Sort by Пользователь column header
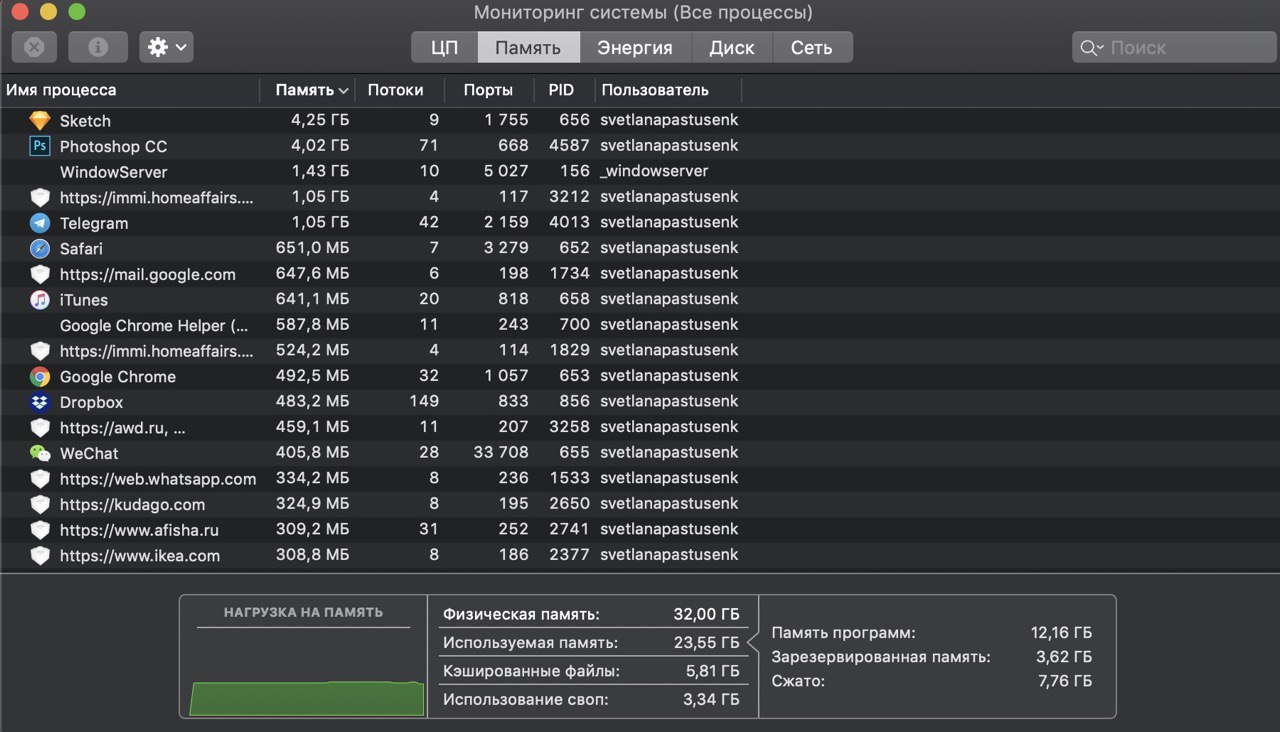This screenshot has height=732, width=1280. (x=668, y=90)
